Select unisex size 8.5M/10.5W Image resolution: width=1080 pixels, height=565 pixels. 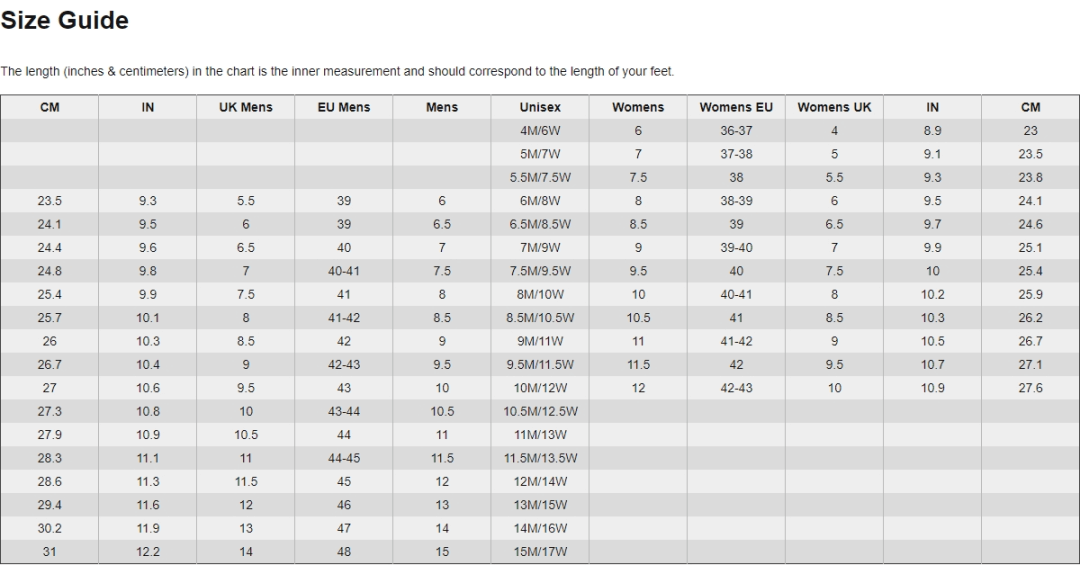tap(540, 318)
